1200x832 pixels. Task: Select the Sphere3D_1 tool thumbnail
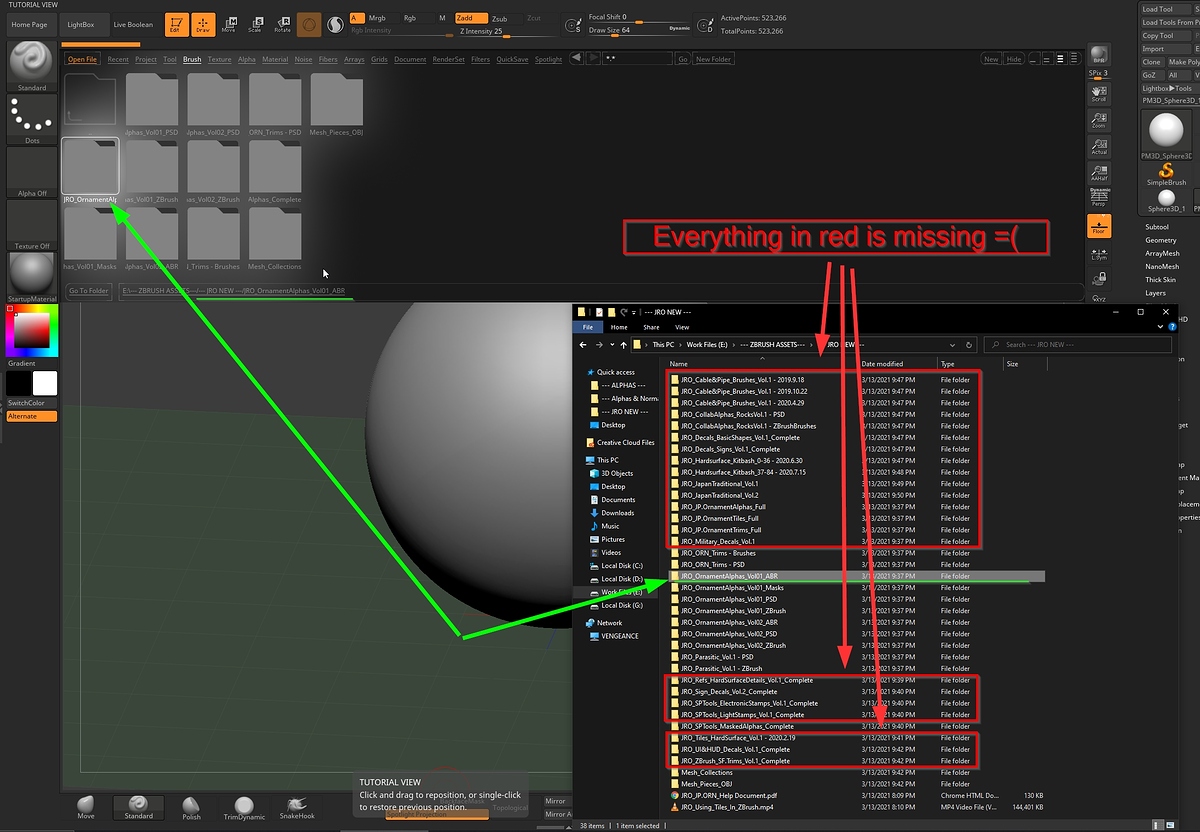pyautogui.click(x=1165, y=201)
